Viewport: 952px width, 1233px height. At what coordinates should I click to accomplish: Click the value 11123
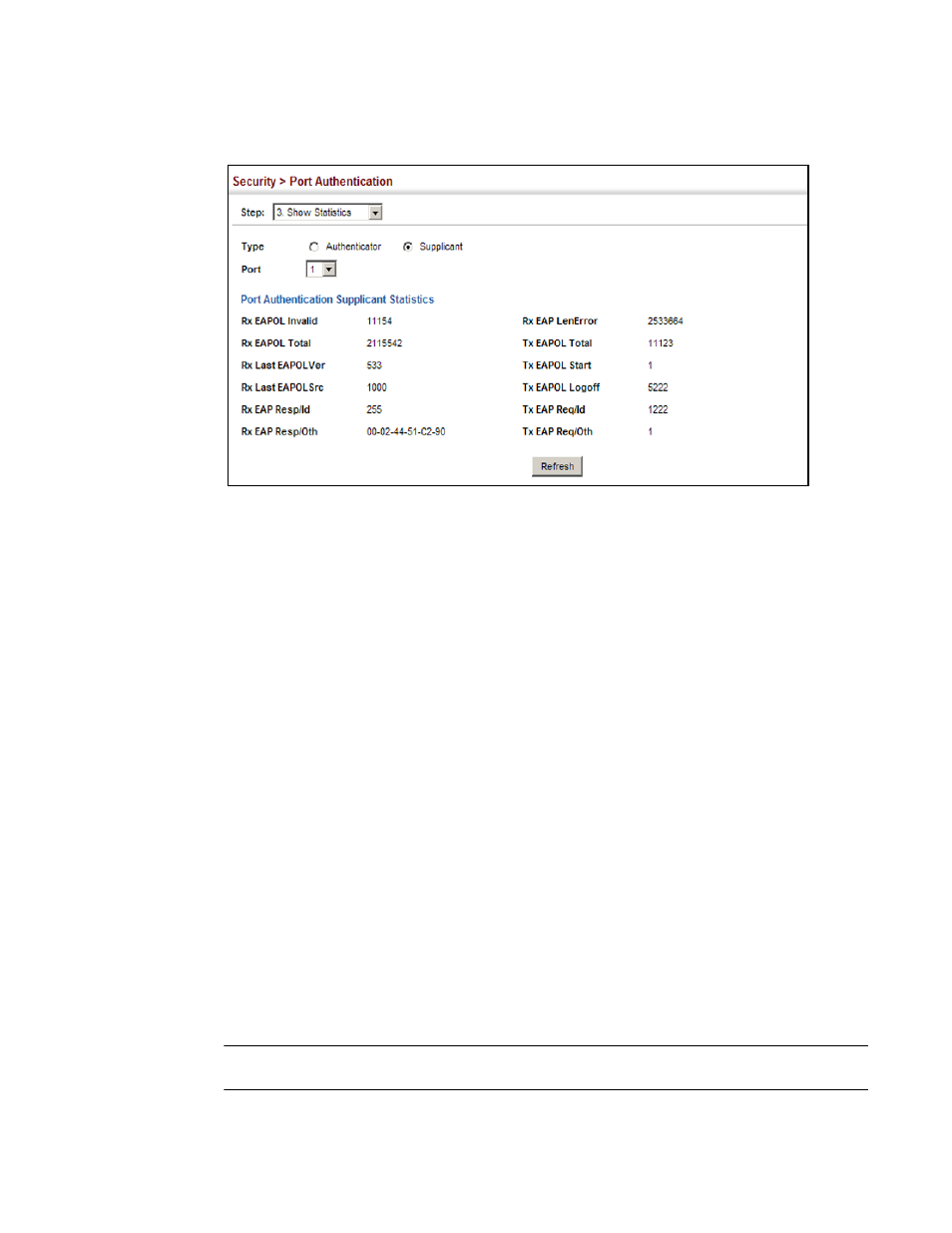[661, 343]
